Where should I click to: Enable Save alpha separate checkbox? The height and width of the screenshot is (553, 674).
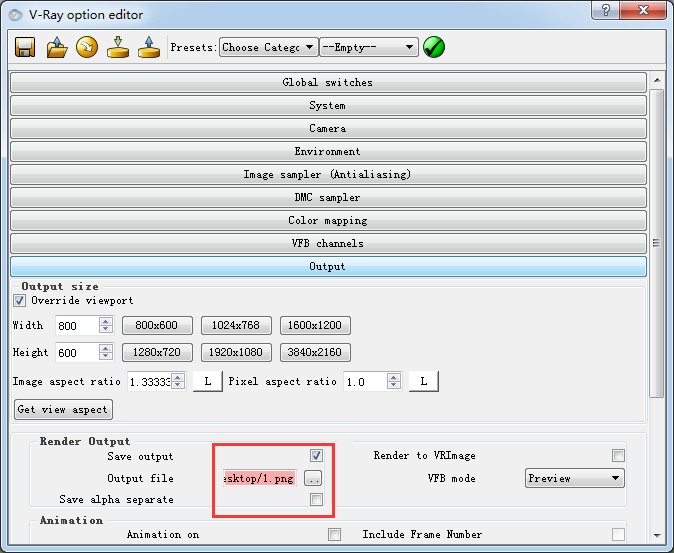[316, 499]
